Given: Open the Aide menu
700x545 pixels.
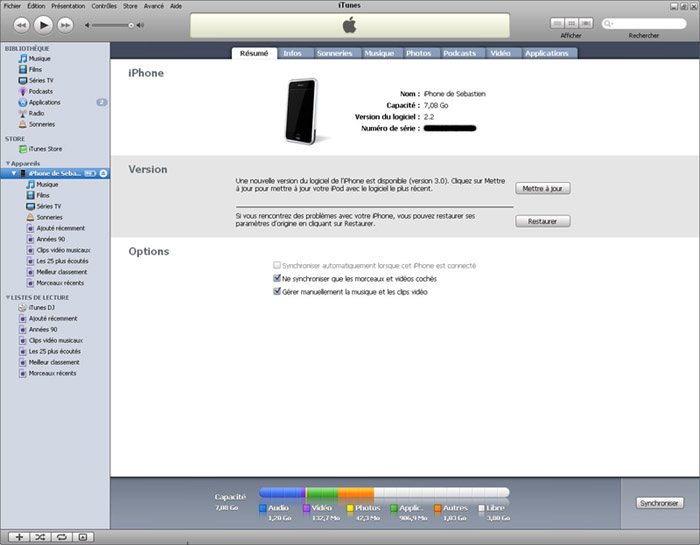Looking at the screenshot, I should 176,6.
